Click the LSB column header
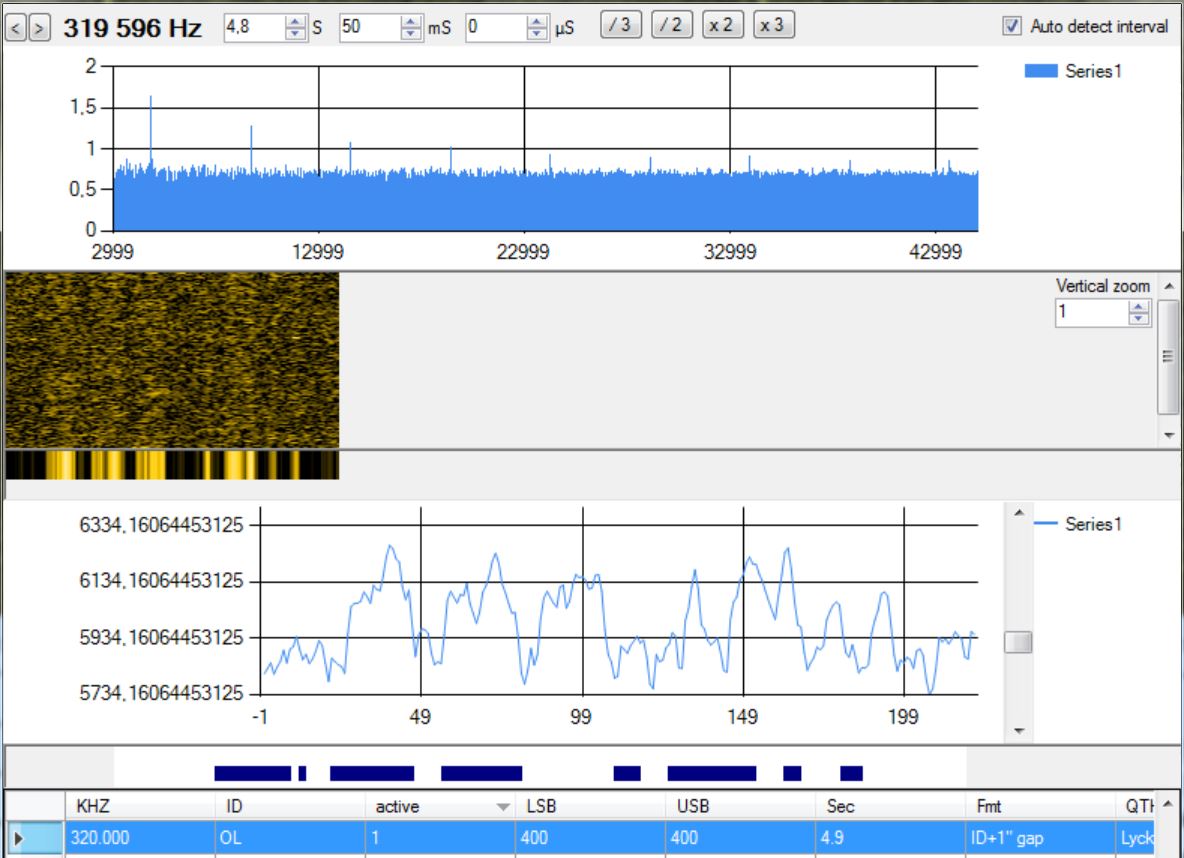 (590, 806)
